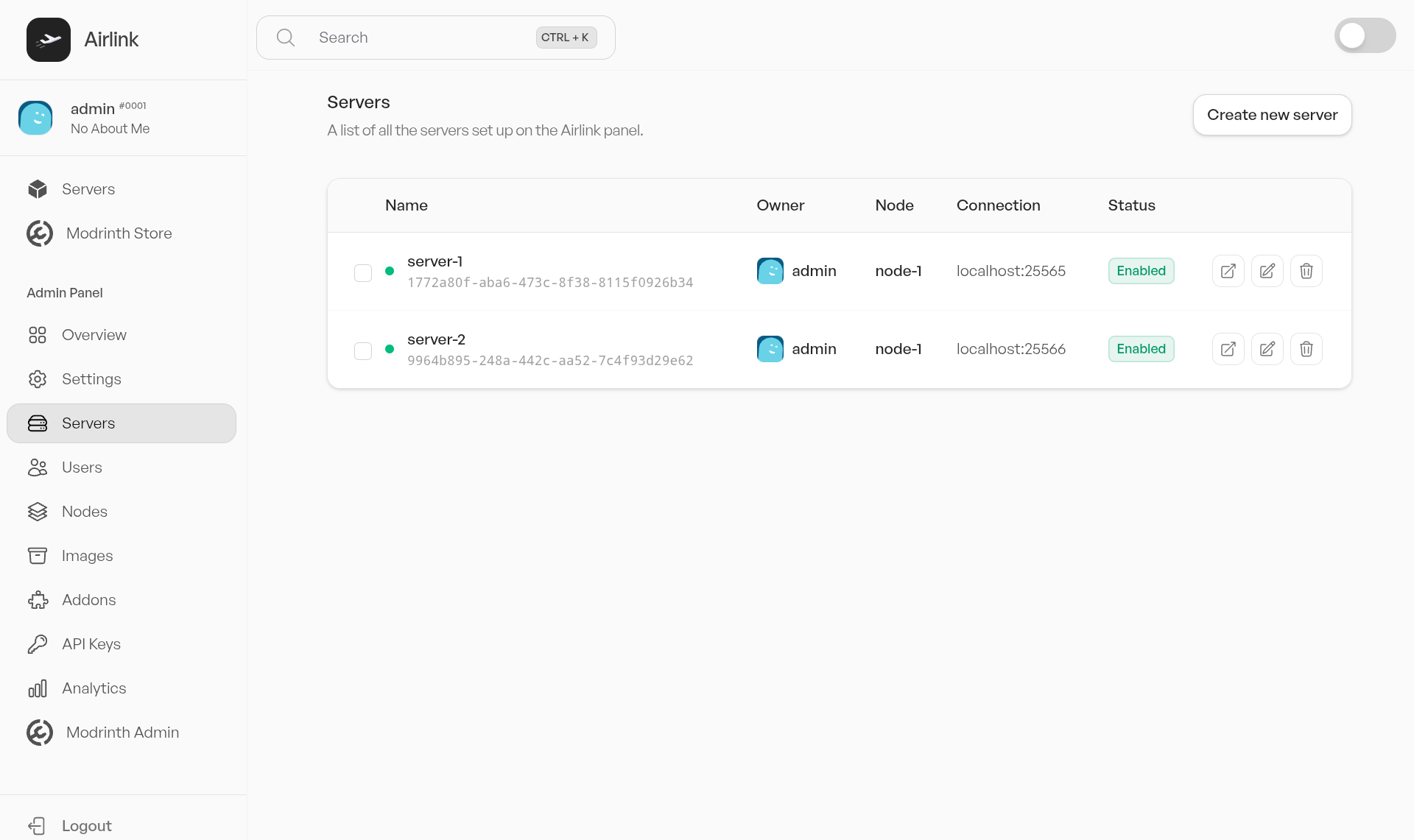The image size is (1414, 840).
Task: Click the Airlink airplane logo
Action: point(49,40)
